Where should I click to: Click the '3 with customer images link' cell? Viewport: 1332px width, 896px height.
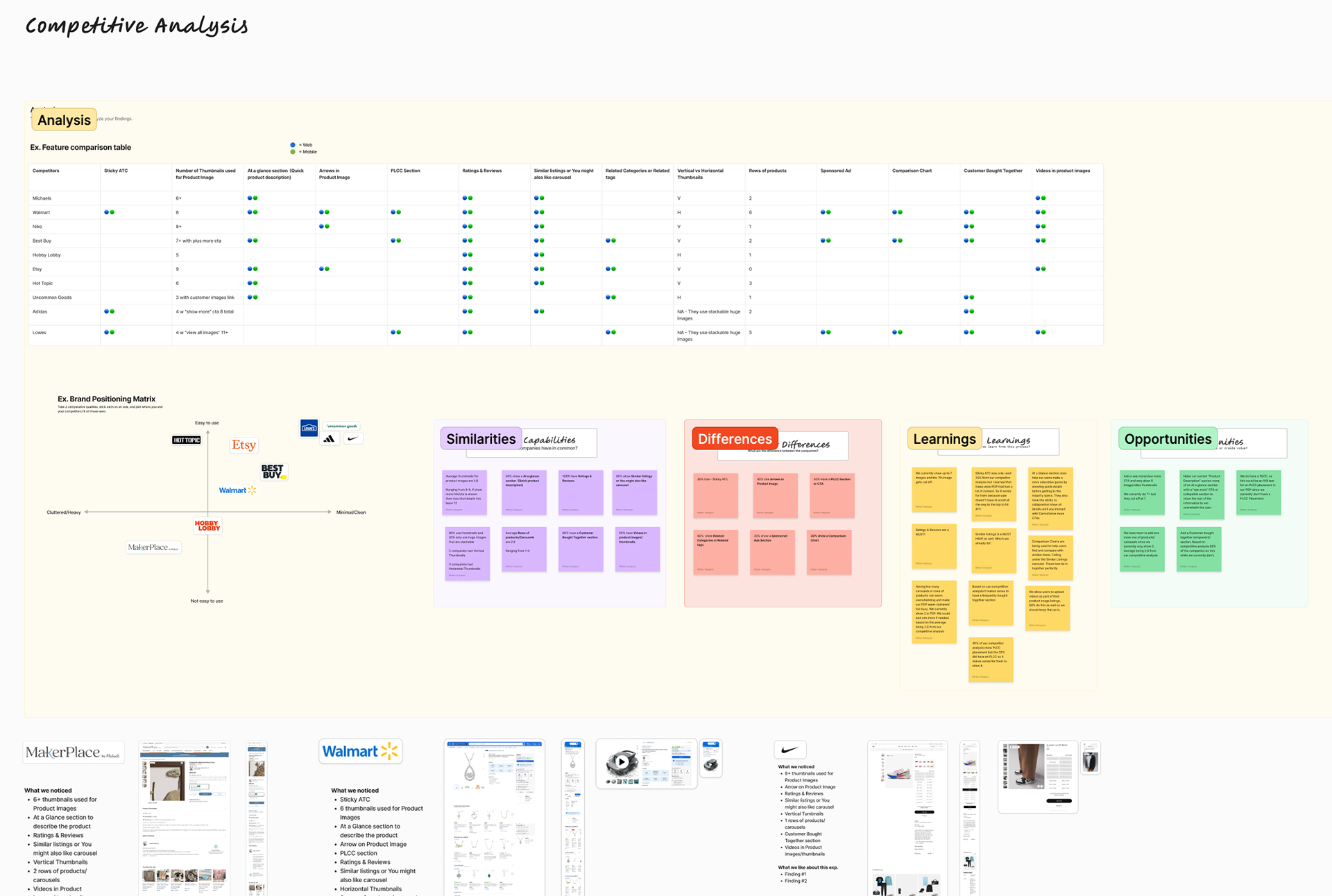point(207,298)
